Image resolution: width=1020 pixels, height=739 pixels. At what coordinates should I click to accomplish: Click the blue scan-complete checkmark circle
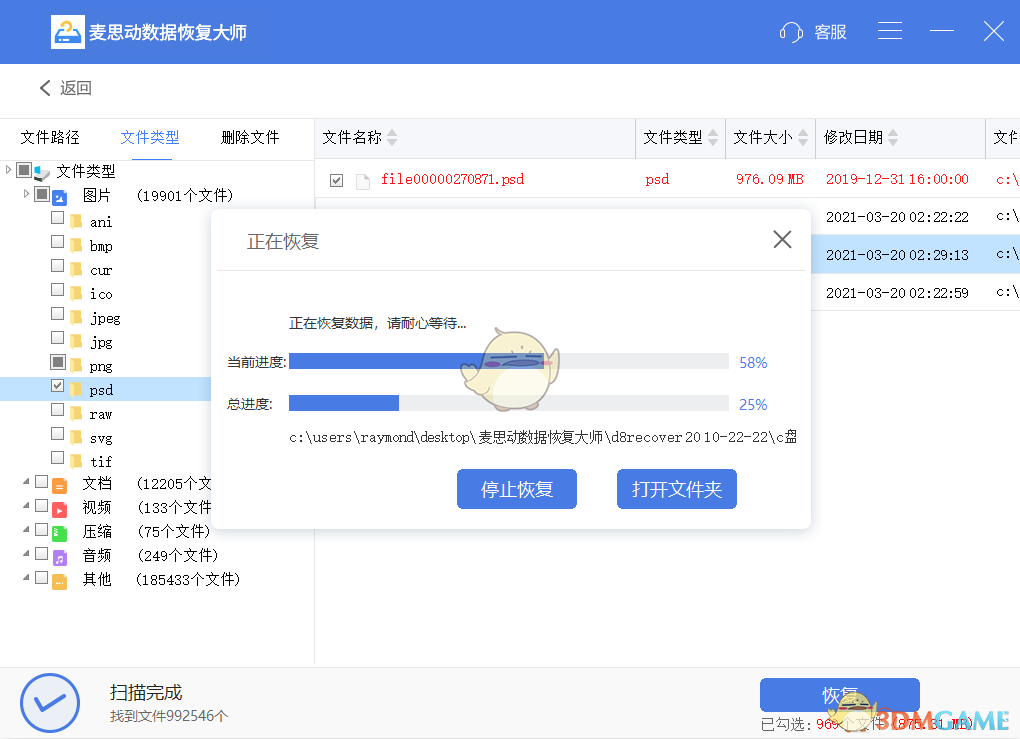50,704
